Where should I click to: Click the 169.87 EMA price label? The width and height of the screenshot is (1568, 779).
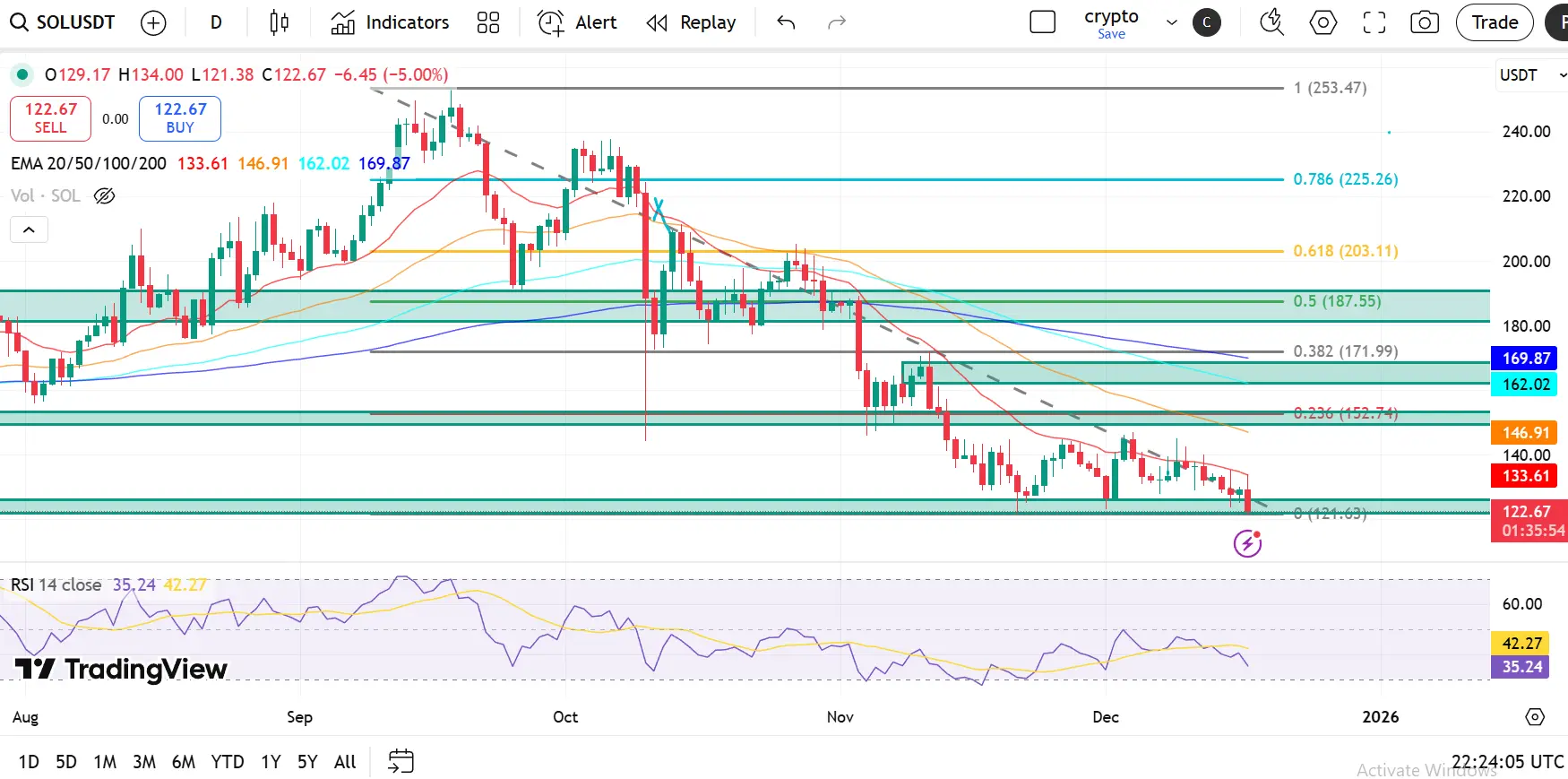pyautogui.click(x=1524, y=359)
